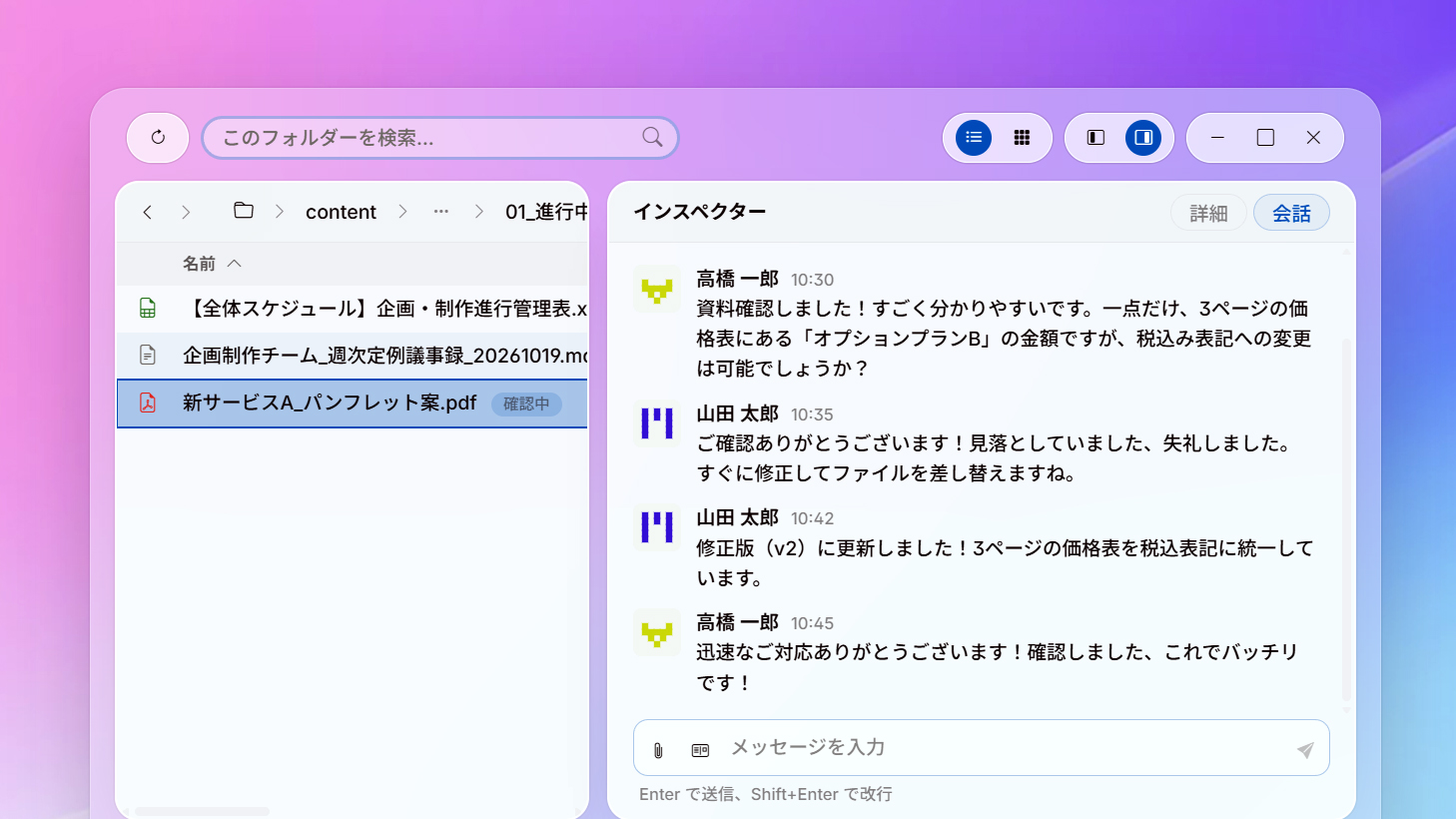Attach a file with paperclip icon
The image size is (1456, 819).
click(658, 750)
